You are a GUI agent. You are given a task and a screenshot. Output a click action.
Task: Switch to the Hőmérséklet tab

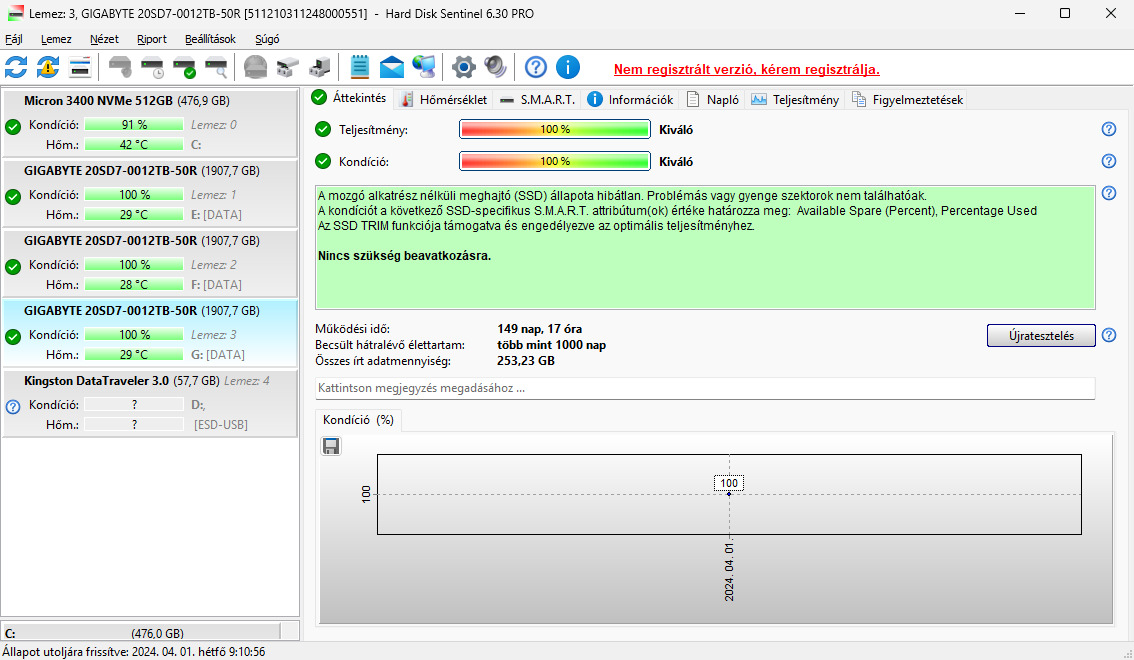pyautogui.click(x=445, y=100)
